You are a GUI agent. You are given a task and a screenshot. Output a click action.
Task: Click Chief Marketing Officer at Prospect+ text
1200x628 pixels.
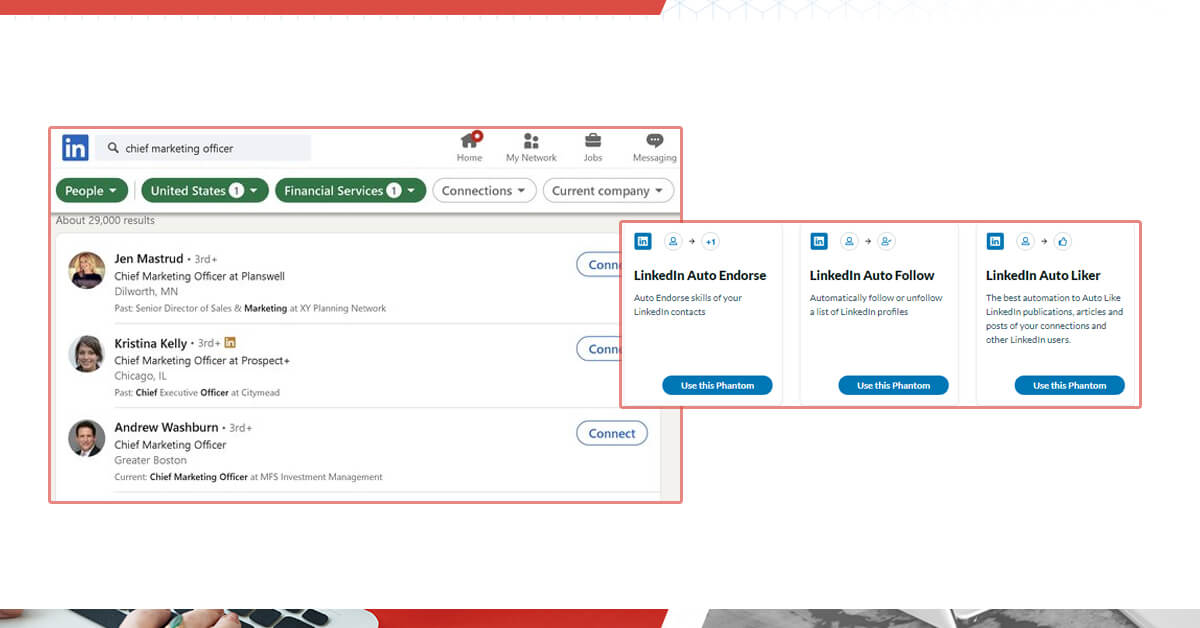click(x=202, y=360)
